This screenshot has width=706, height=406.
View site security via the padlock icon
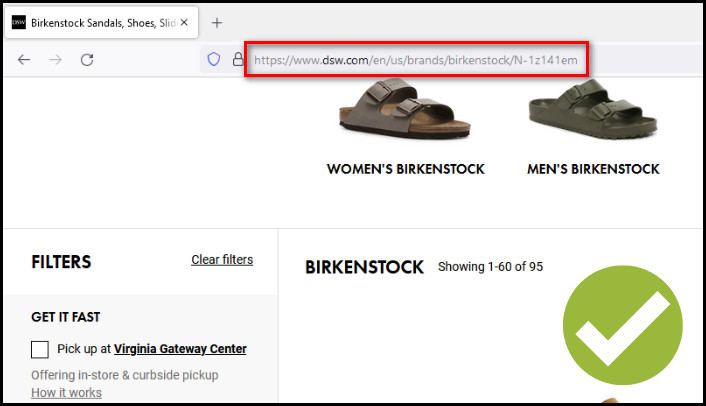(238, 59)
